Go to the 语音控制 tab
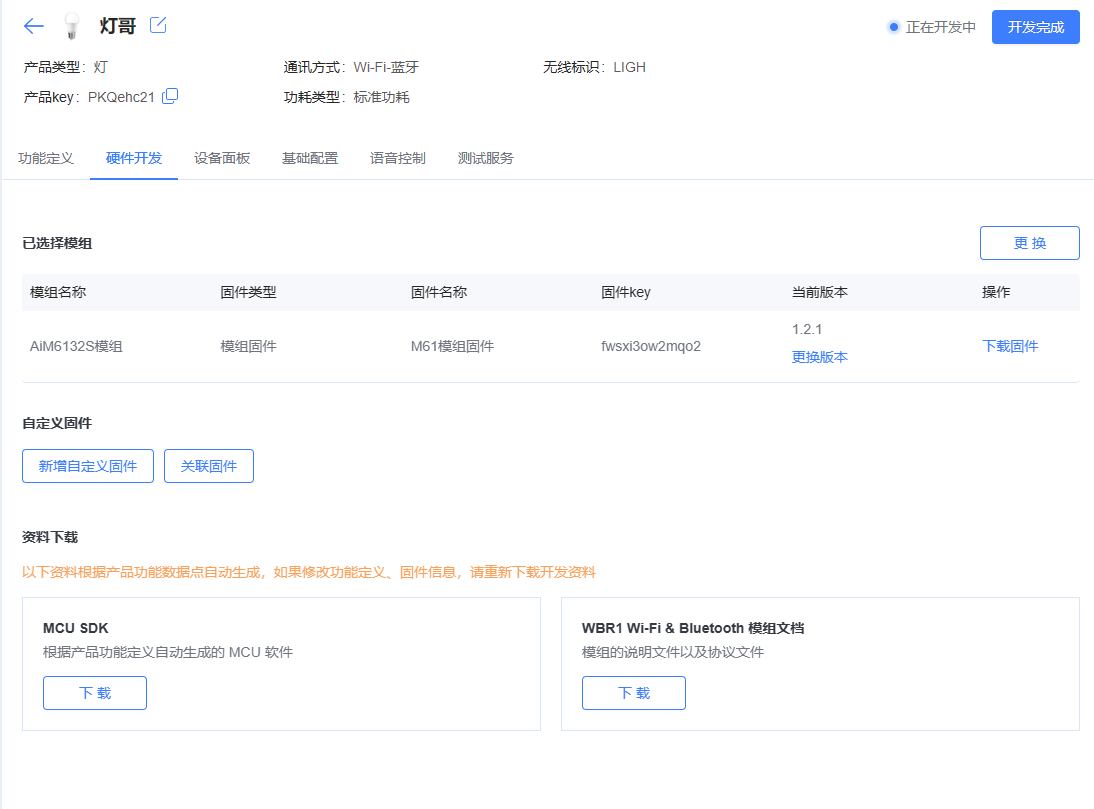 [x=398, y=158]
